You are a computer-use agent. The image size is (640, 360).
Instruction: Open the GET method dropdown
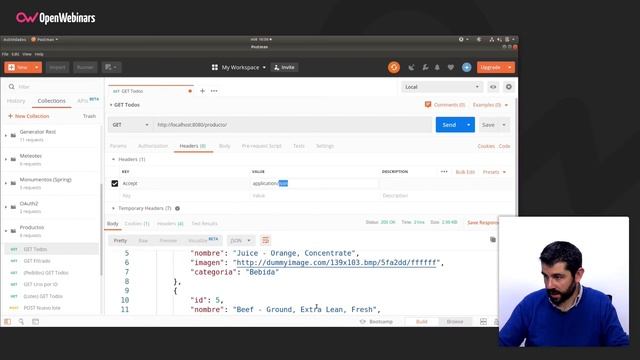(x=130, y=124)
